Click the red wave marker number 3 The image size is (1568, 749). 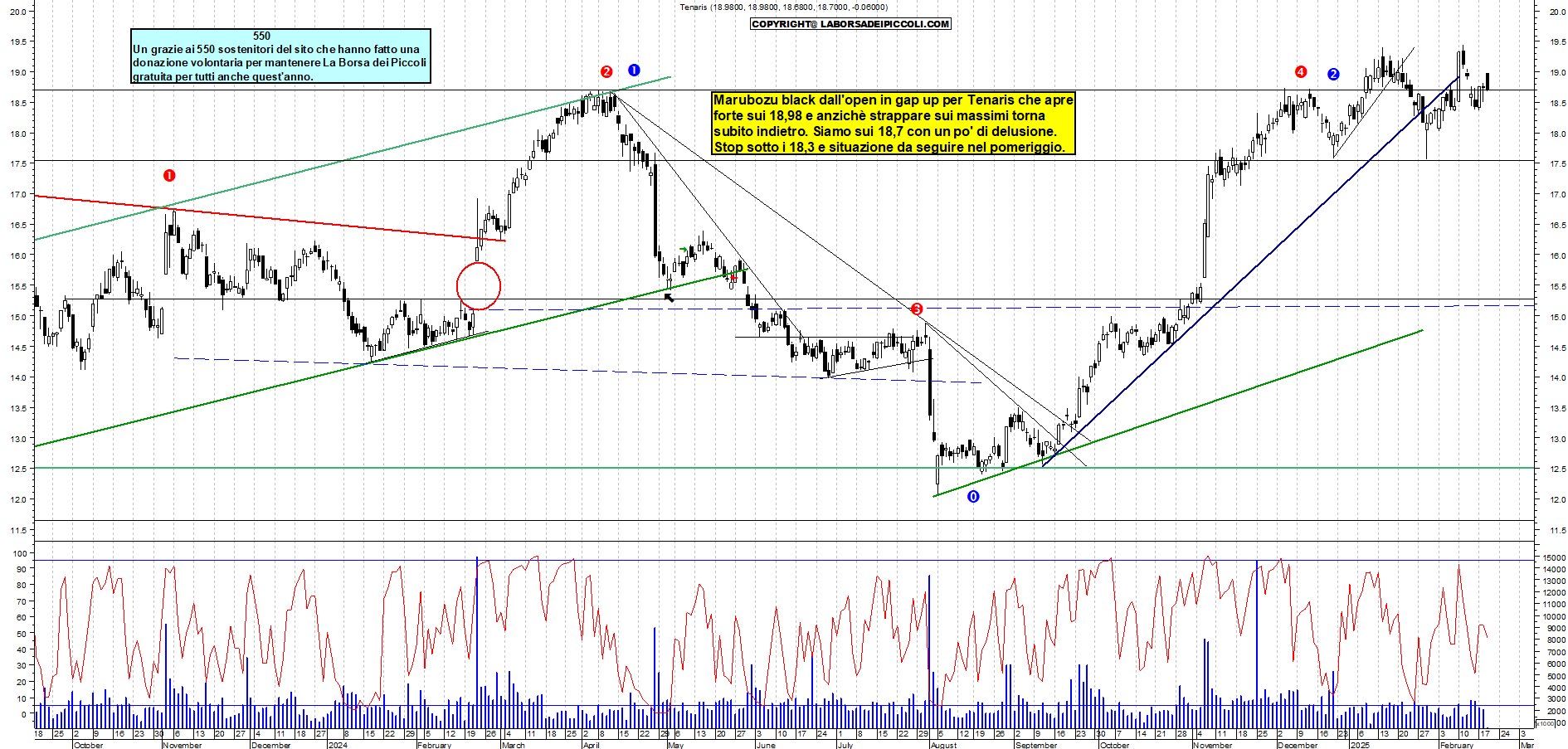tap(917, 309)
